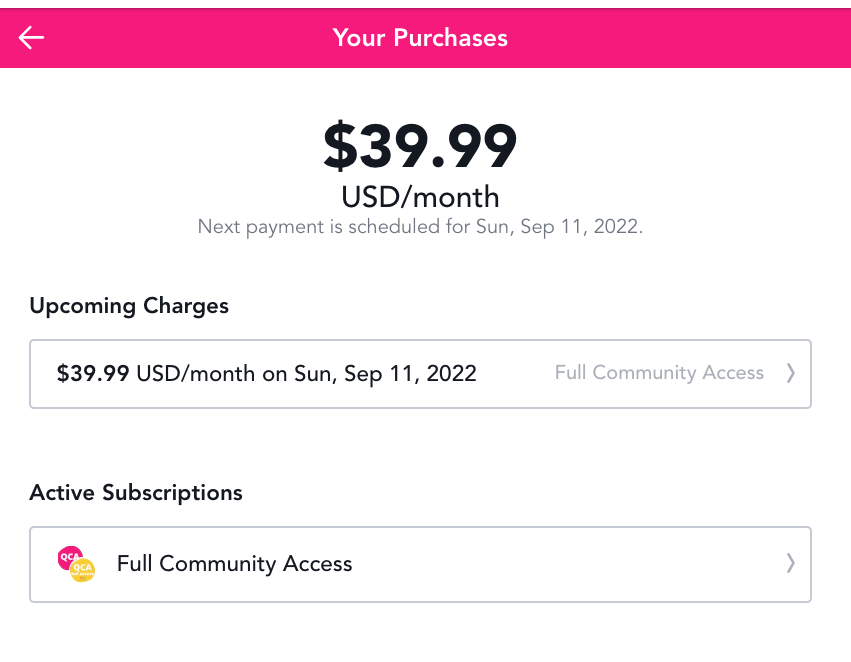Tap the Sun, Sep 11, 2022 date in the charge row
The width and height of the screenshot is (851, 662).
pos(385,374)
